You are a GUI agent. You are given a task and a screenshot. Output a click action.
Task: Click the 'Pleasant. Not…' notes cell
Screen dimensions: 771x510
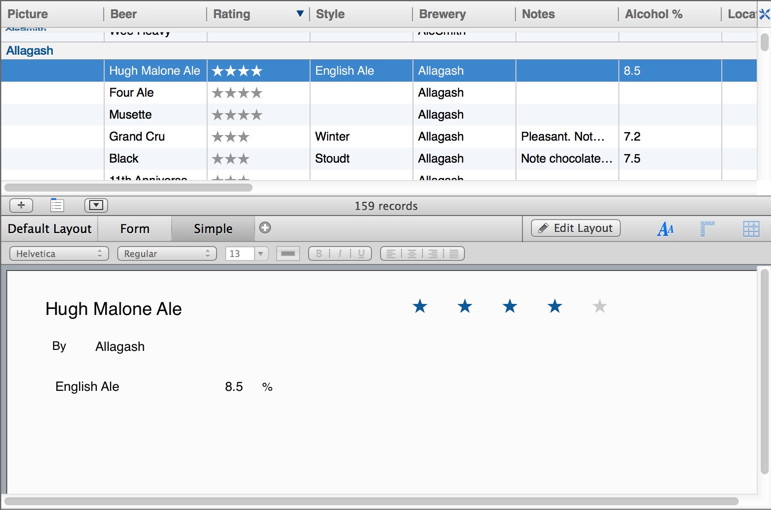tap(567, 137)
